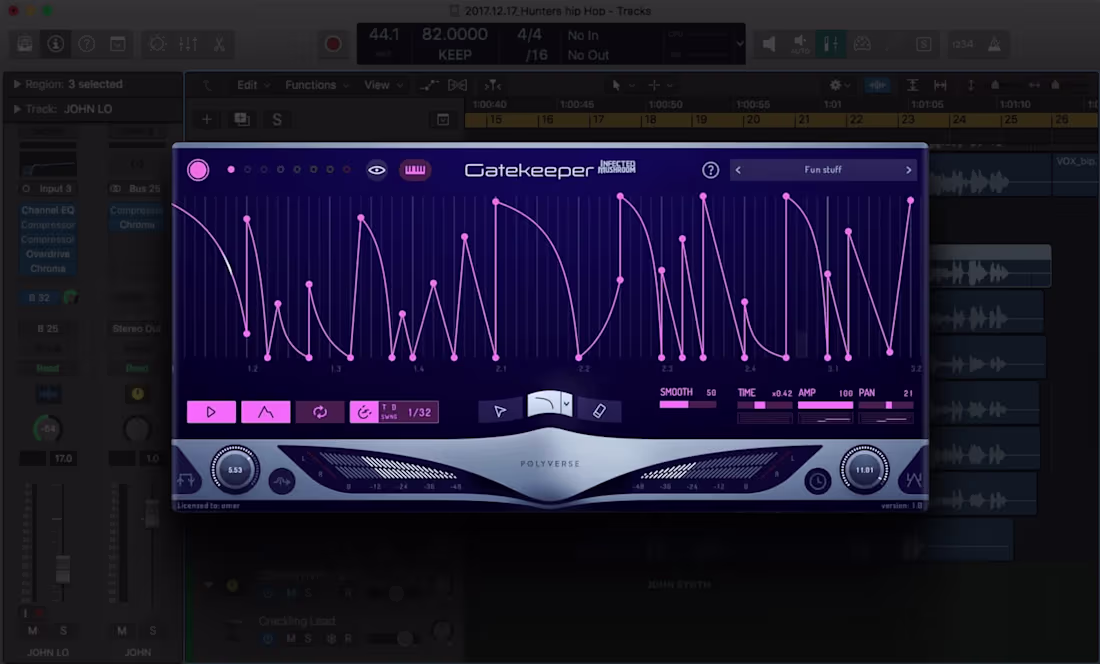Mute the JOHN LO channel strip
Image resolution: width=1100 pixels, height=664 pixels.
tap(32, 630)
